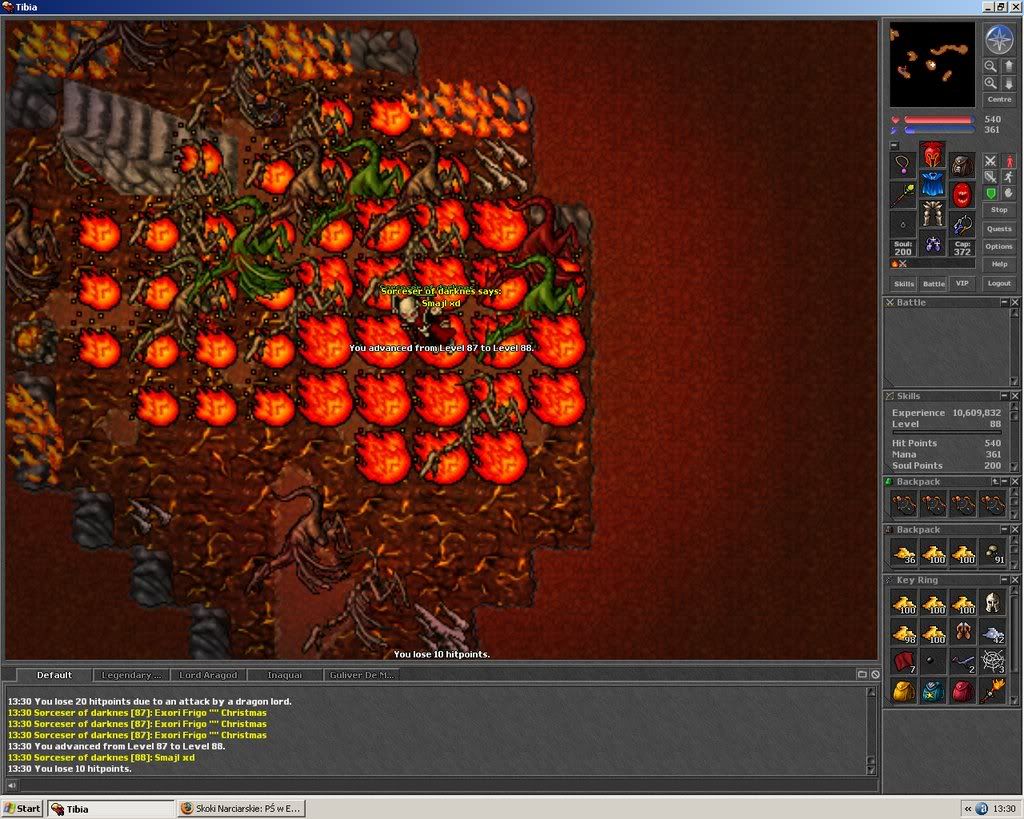
Task: Click the health bar
Action: 939,120
